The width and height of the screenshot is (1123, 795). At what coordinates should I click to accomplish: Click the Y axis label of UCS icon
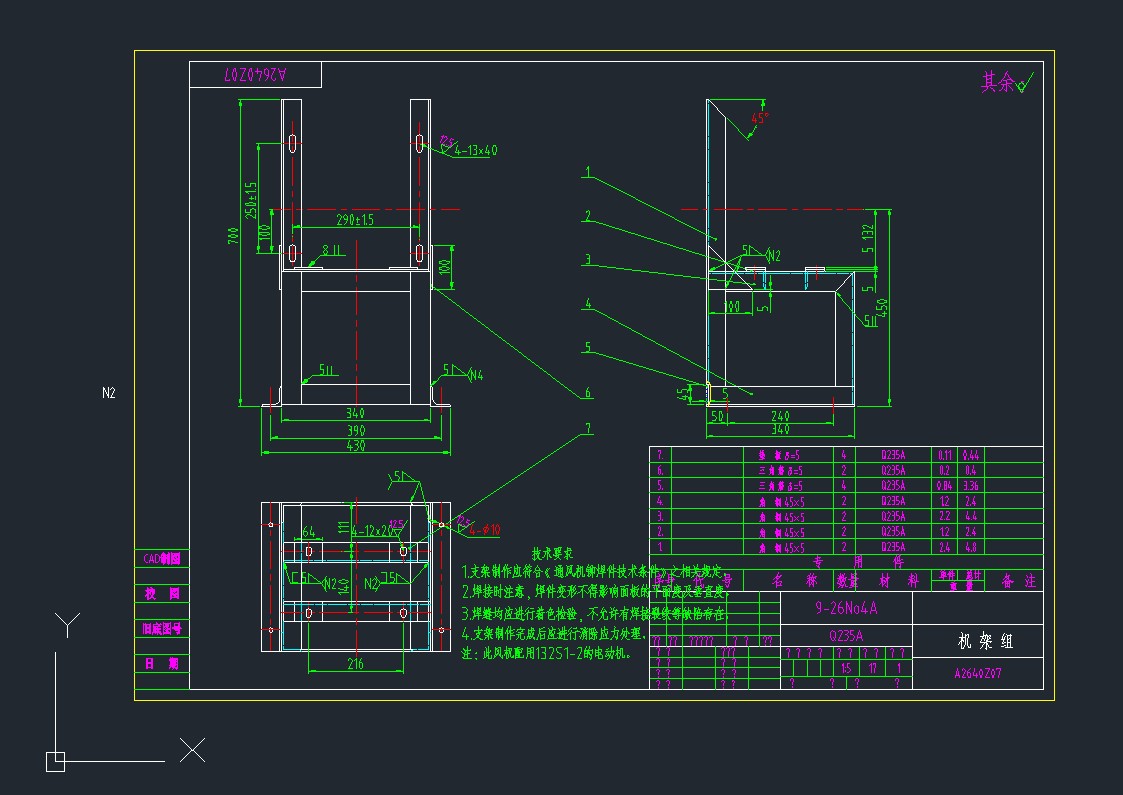pyautogui.click(x=66, y=624)
